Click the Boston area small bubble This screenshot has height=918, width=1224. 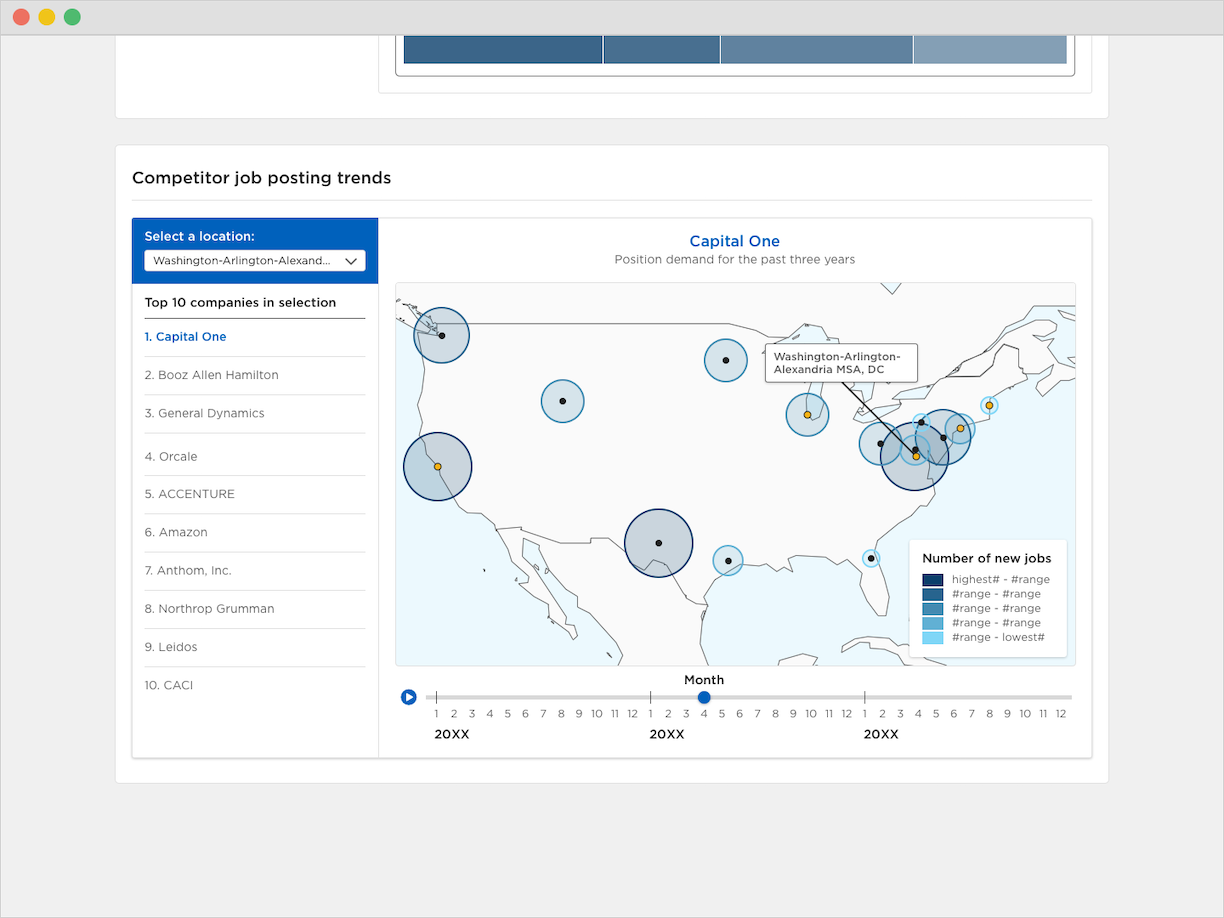(989, 405)
